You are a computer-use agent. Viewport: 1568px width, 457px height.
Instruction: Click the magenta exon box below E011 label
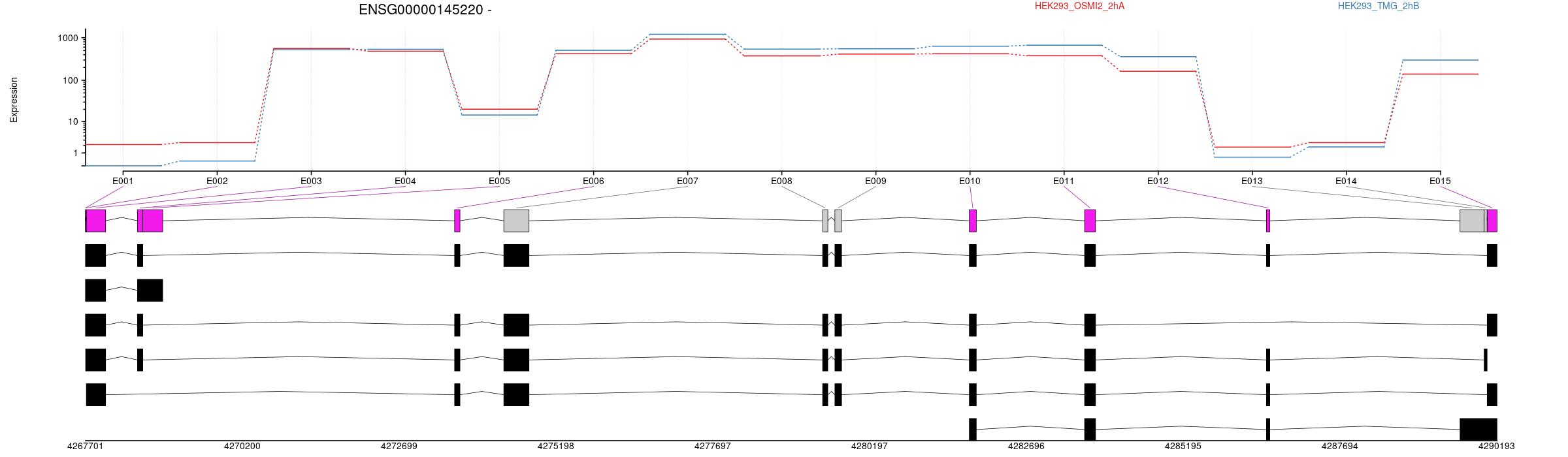1090,221
